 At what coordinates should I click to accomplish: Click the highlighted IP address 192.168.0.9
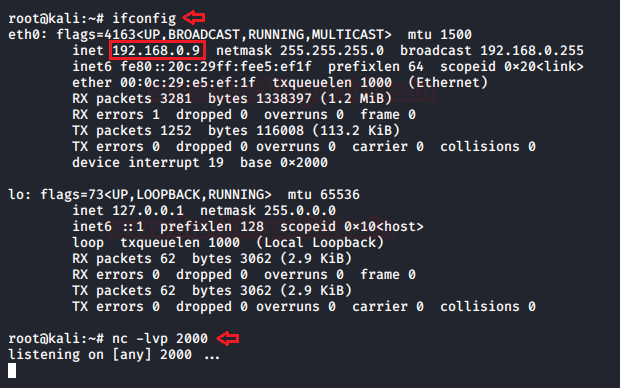tap(157, 51)
